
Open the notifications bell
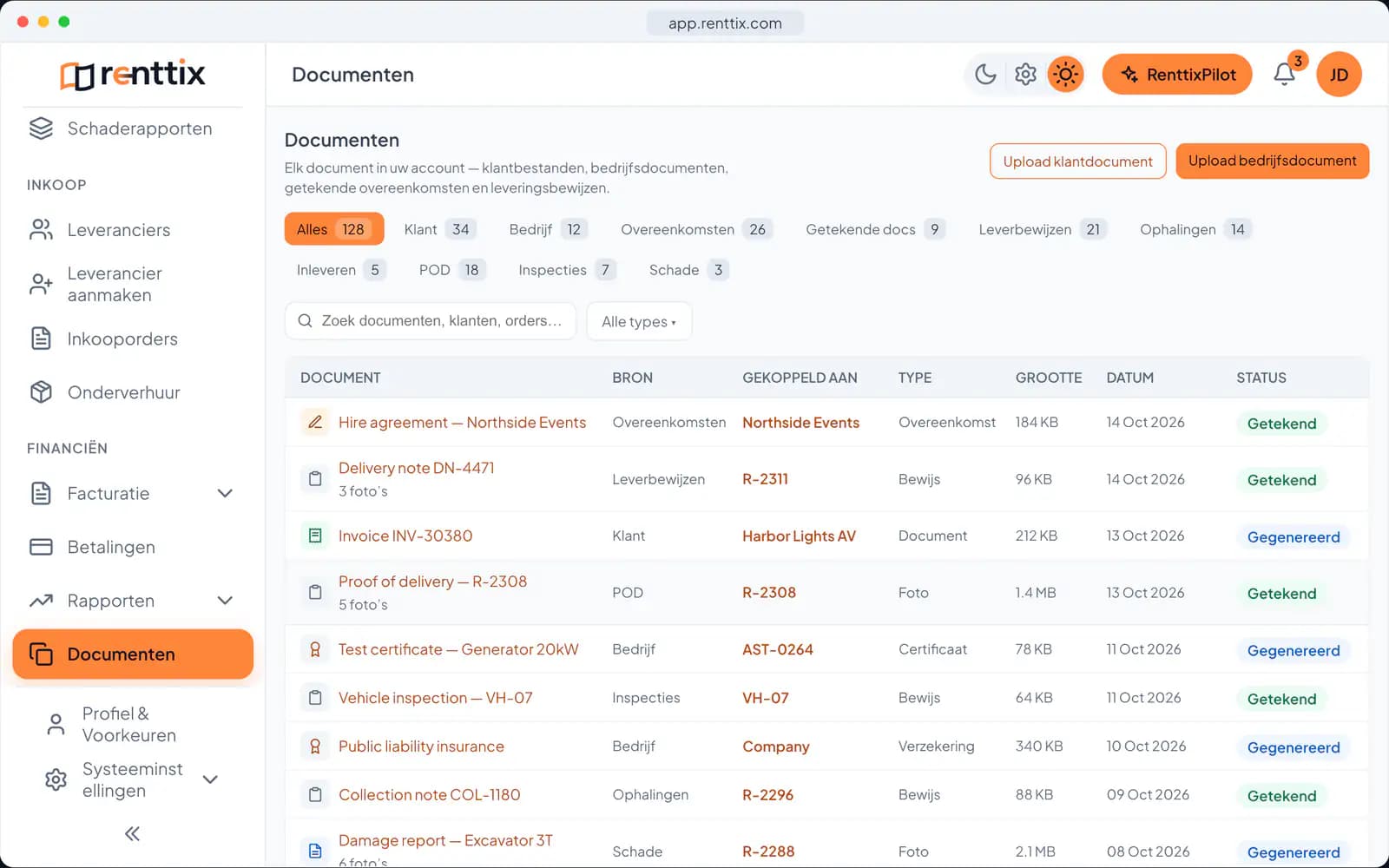tap(1285, 75)
